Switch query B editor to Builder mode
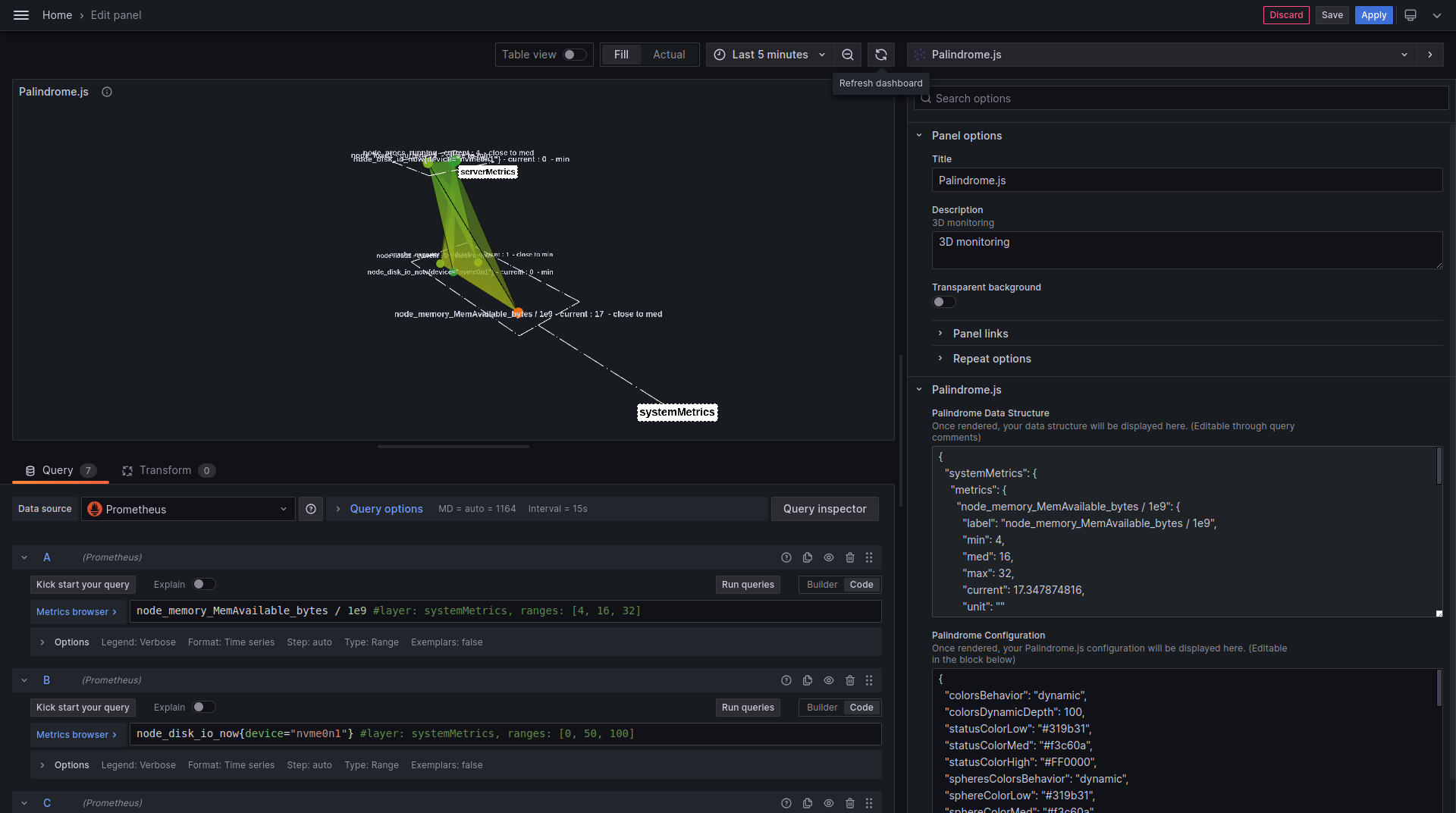The image size is (1456, 813). pos(822,708)
